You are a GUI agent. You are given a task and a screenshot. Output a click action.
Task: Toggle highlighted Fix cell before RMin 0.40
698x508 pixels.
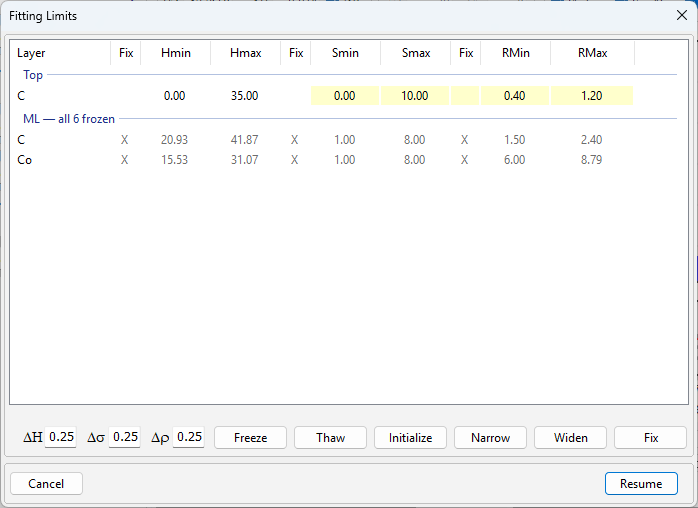pyautogui.click(x=465, y=96)
